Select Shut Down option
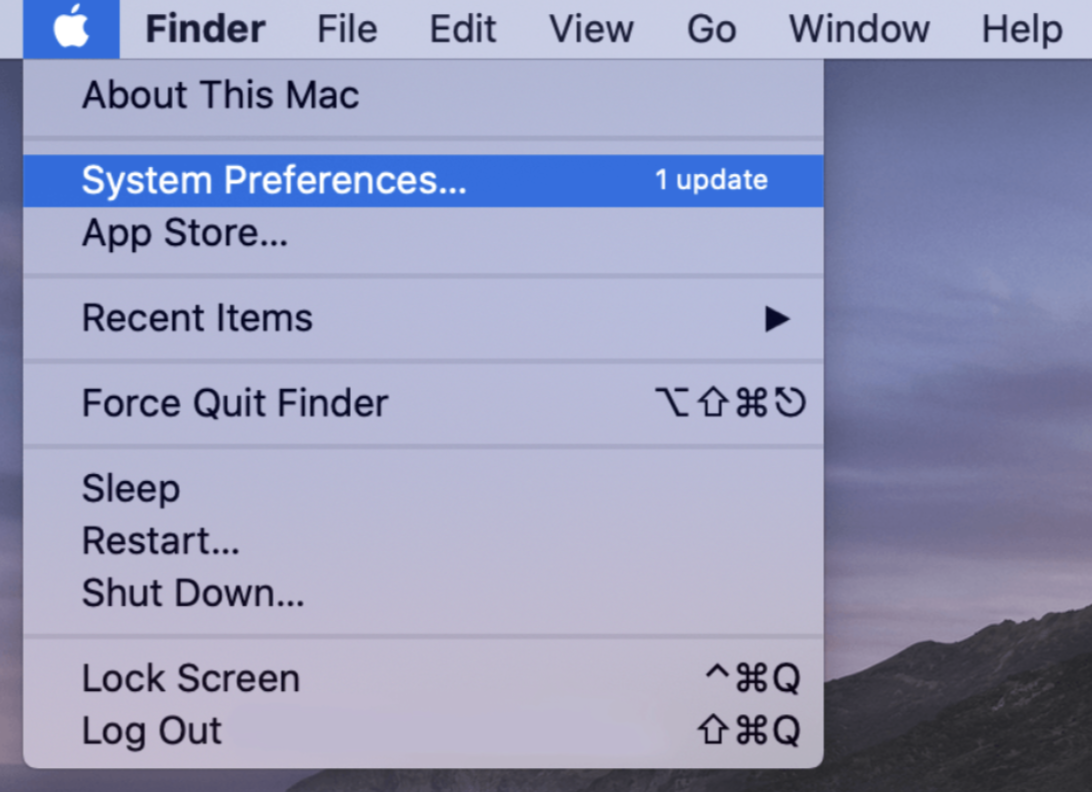Screen dimensions: 1092x792 (x=193, y=594)
